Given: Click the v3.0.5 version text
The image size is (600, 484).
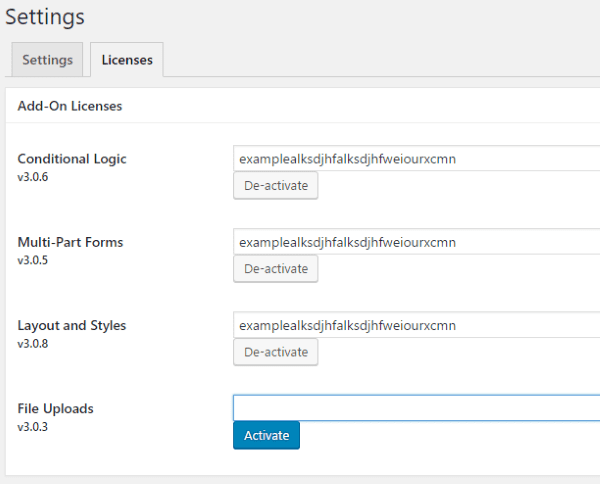Looking at the screenshot, I should 33,260.
